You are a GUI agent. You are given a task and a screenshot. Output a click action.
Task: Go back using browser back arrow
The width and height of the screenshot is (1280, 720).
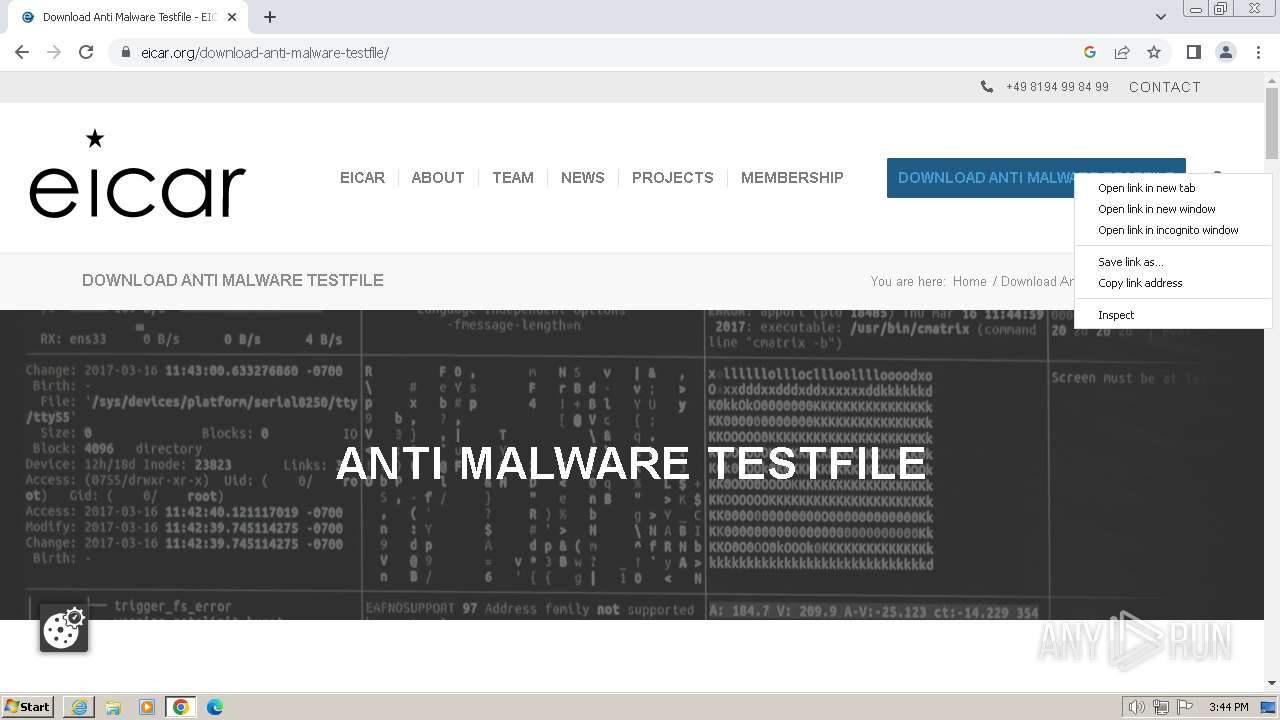pyautogui.click(x=22, y=52)
